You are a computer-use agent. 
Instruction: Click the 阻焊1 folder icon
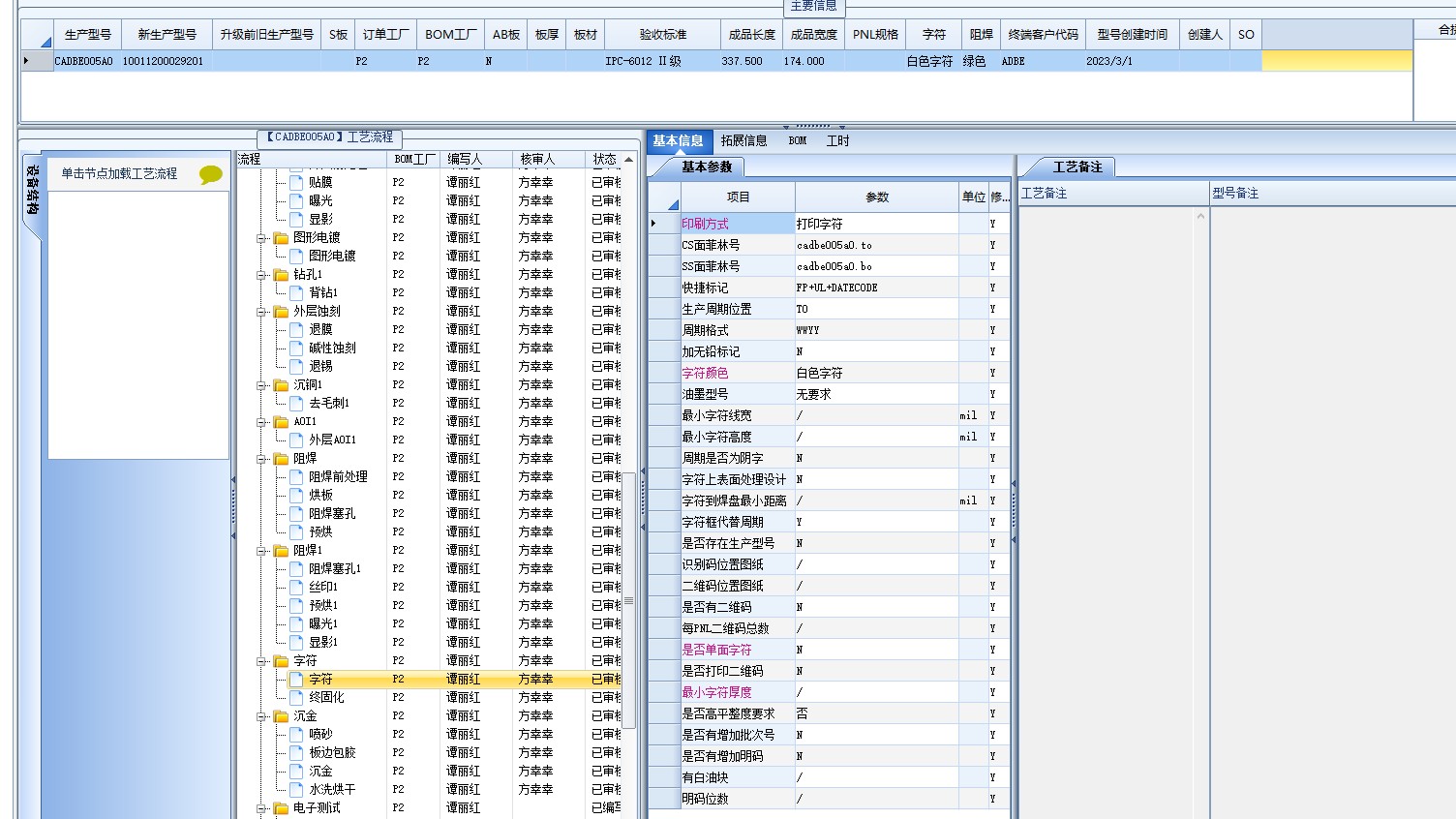coord(281,551)
